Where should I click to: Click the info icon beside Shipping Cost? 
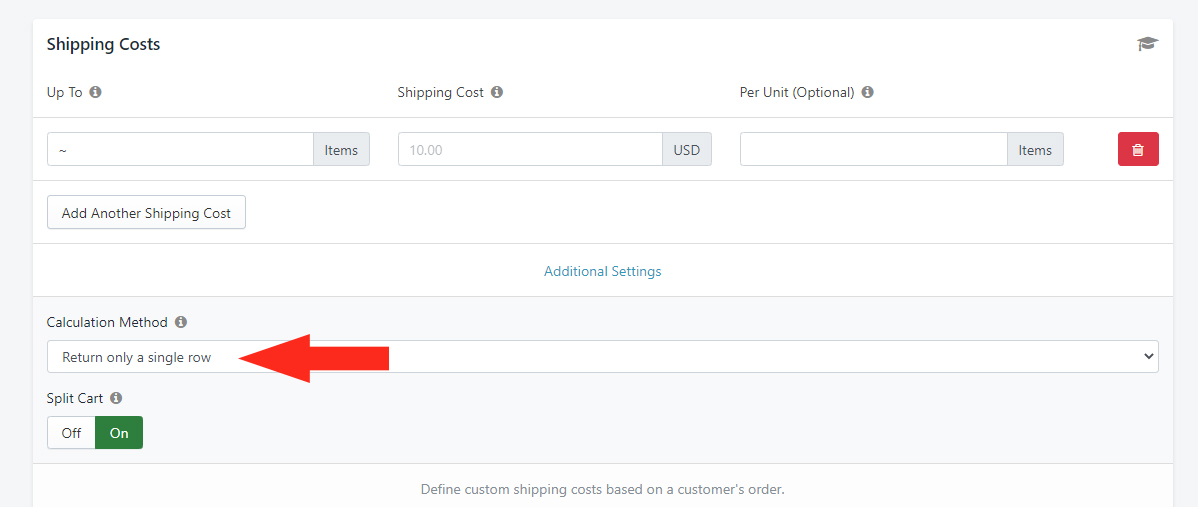497,92
